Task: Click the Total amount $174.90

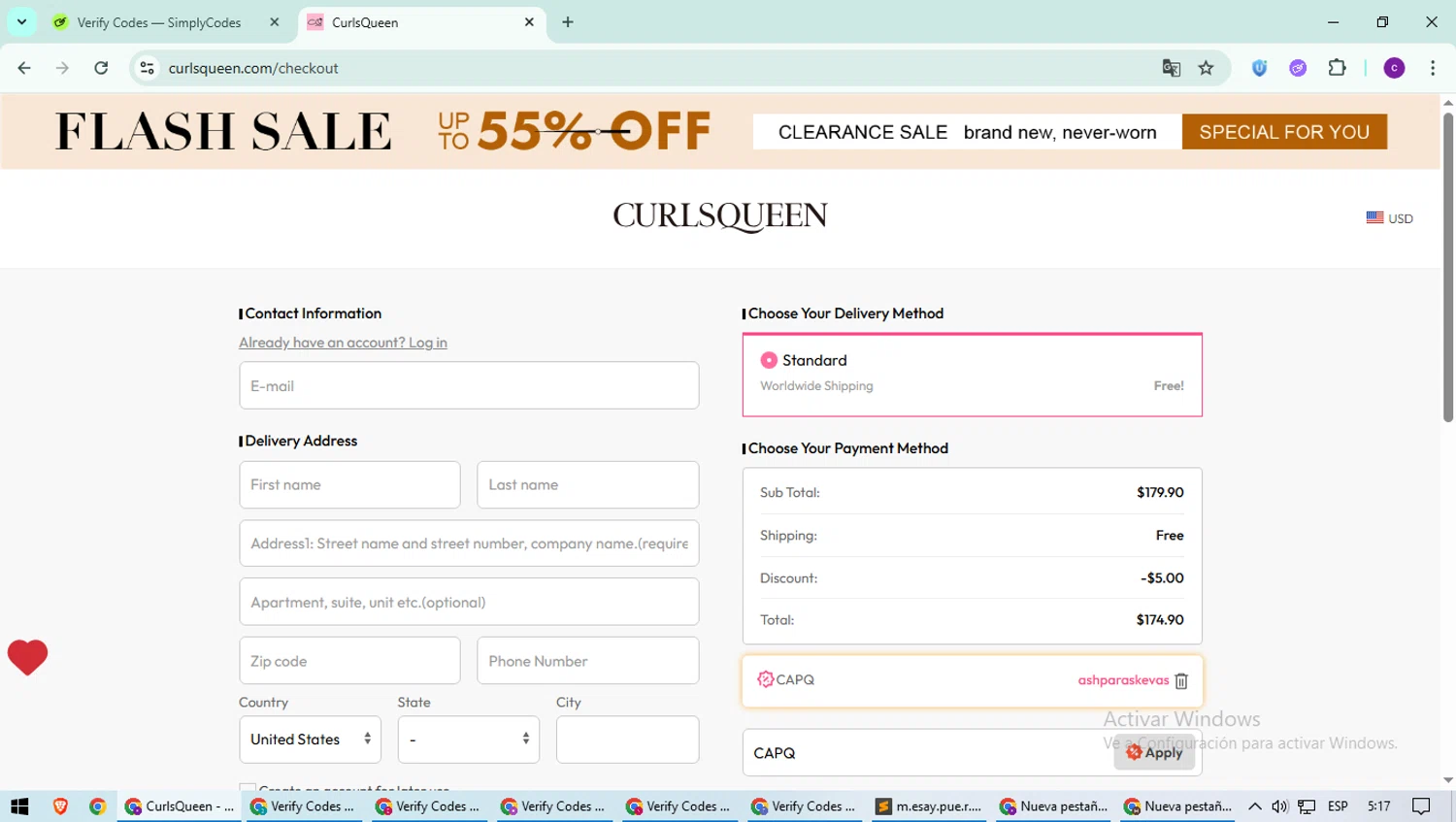Action: tap(1160, 620)
